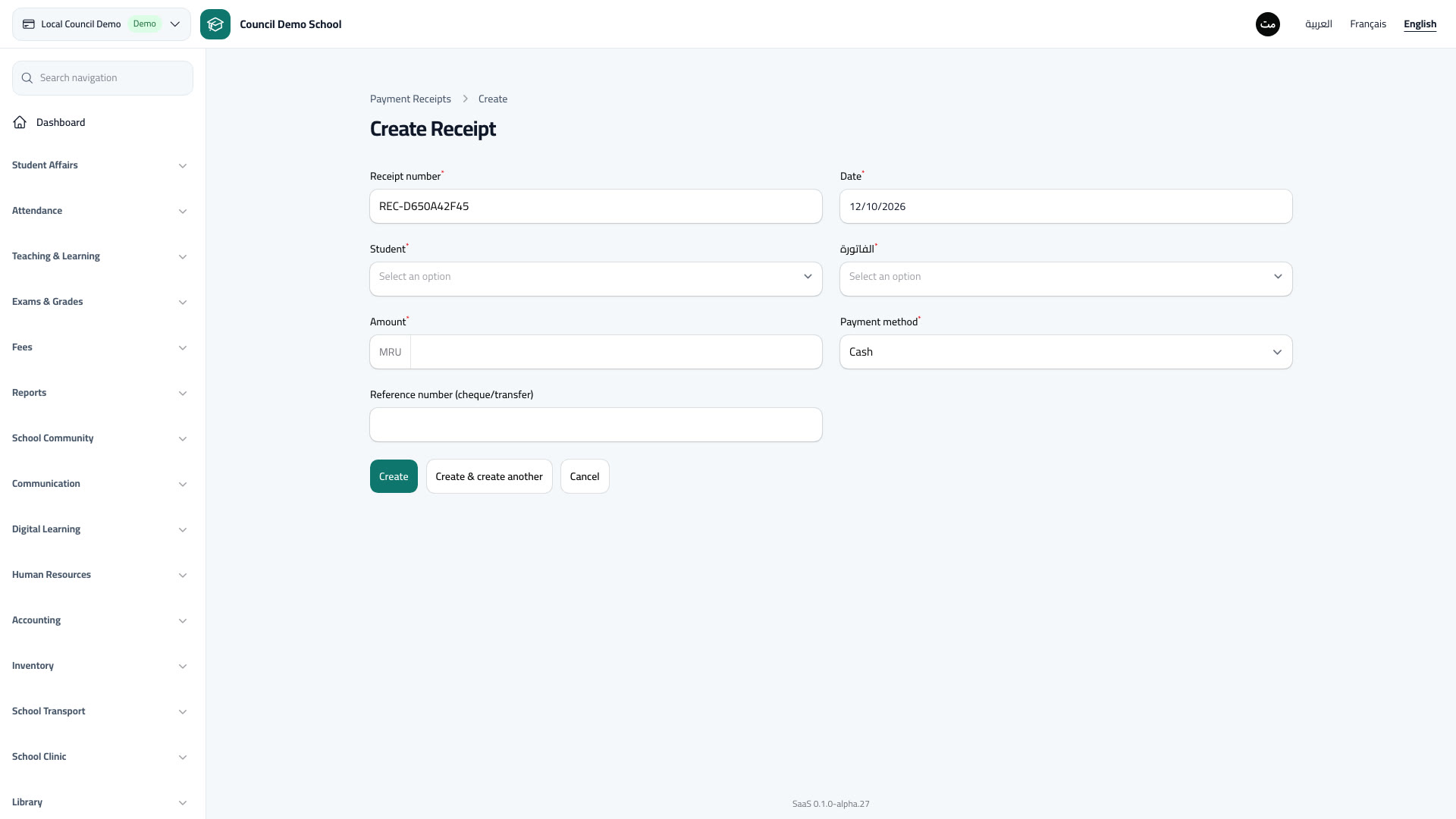This screenshot has width=1456, height=819.
Task: Click the Create breadcrumb text
Action: [493, 99]
